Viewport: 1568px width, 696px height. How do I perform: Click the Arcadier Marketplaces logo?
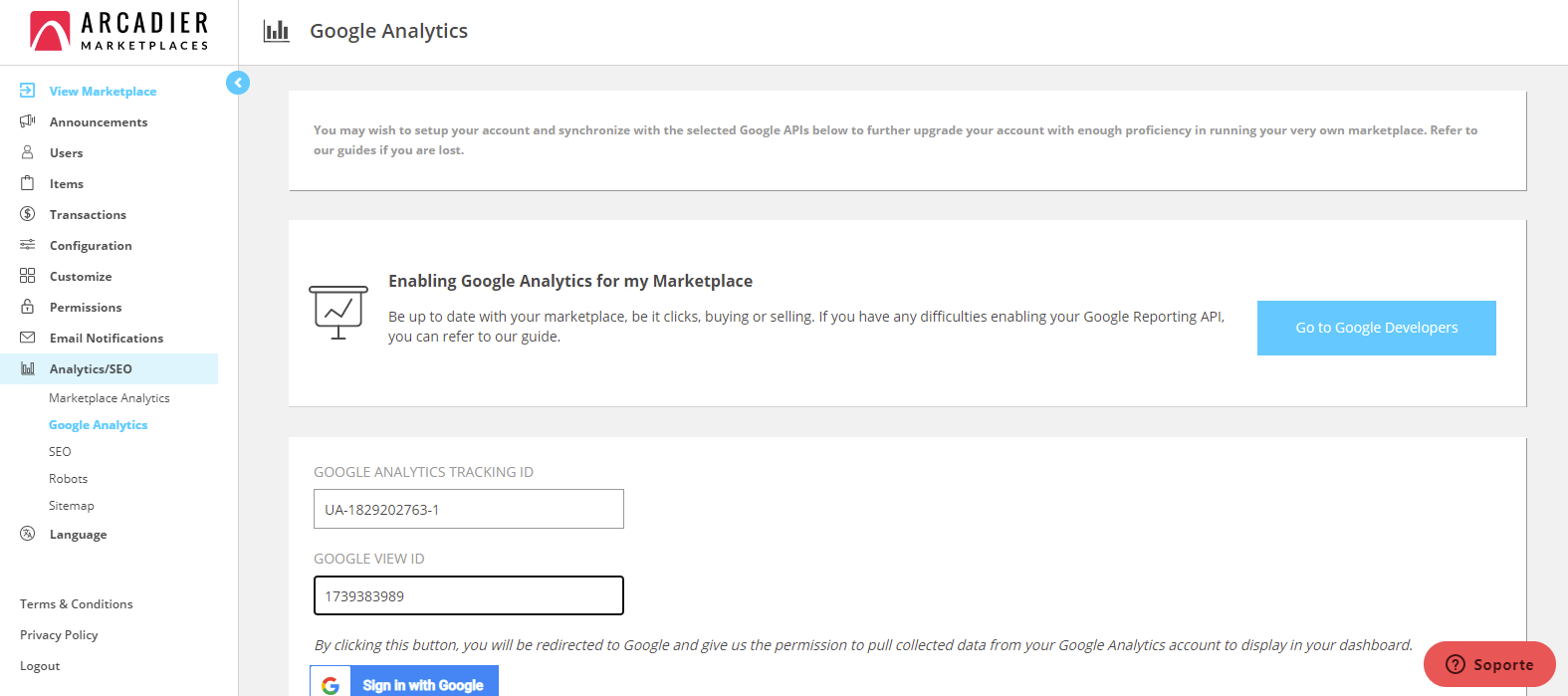pyautogui.click(x=118, y=31)
